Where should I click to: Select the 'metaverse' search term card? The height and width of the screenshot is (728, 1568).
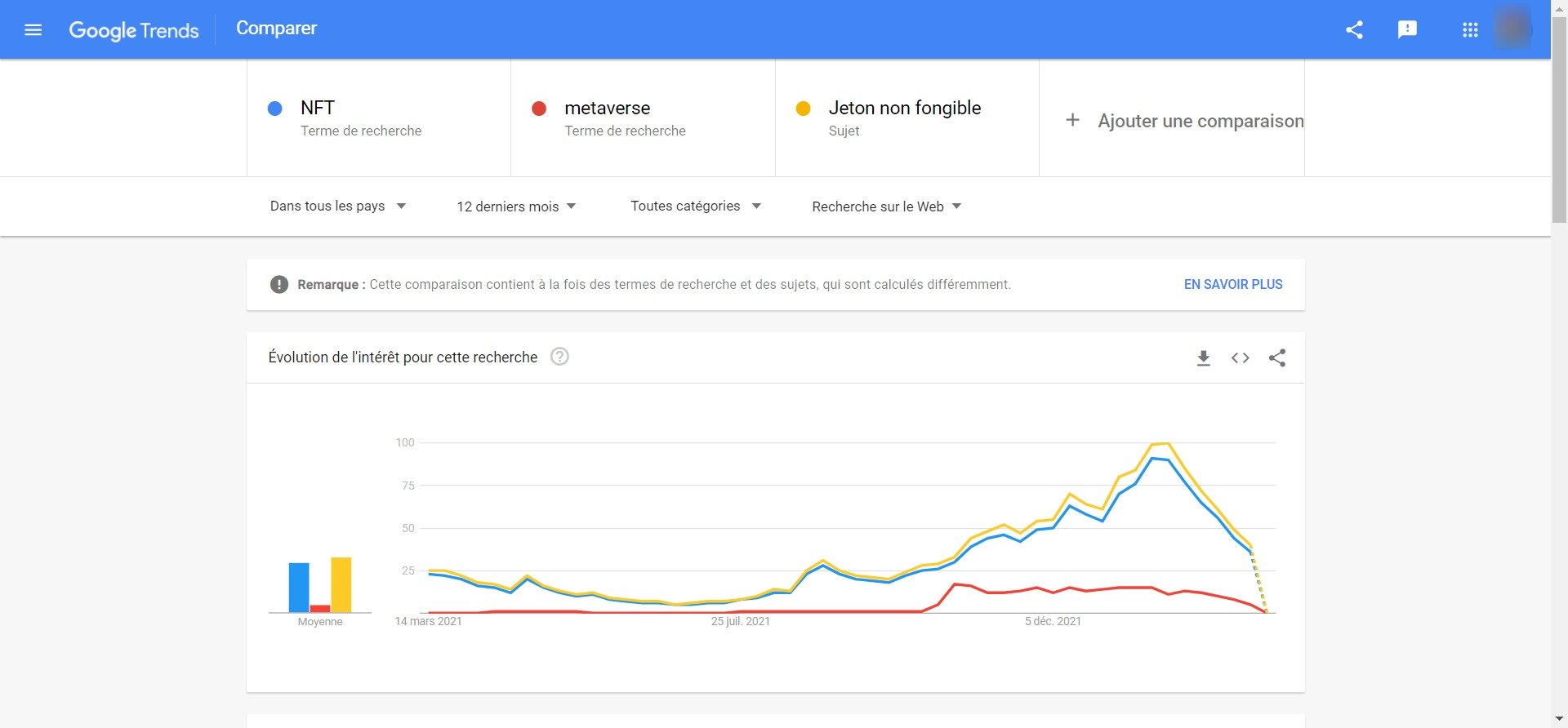(x=642, y=118)
